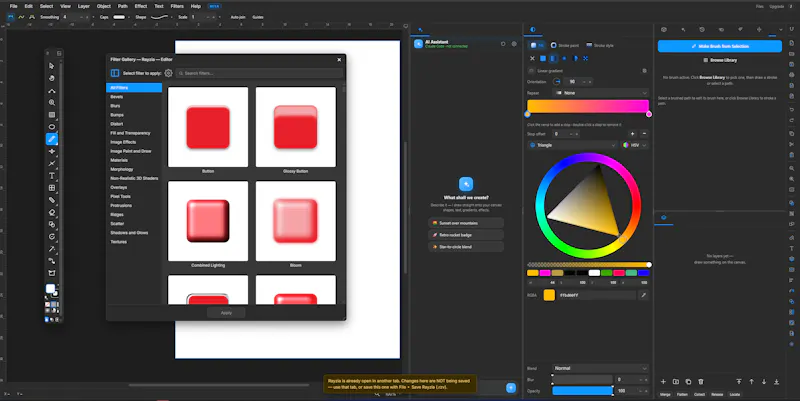
Task: Open the Caps style dropdown
Action: click(x=120, y=17)
